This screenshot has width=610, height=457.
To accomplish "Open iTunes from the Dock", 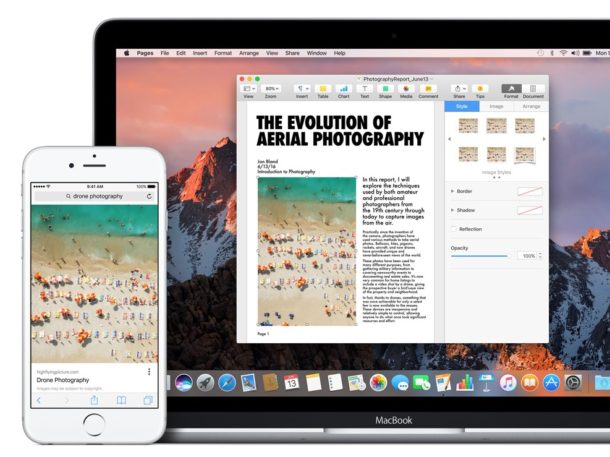I will [x=508, y=383].
